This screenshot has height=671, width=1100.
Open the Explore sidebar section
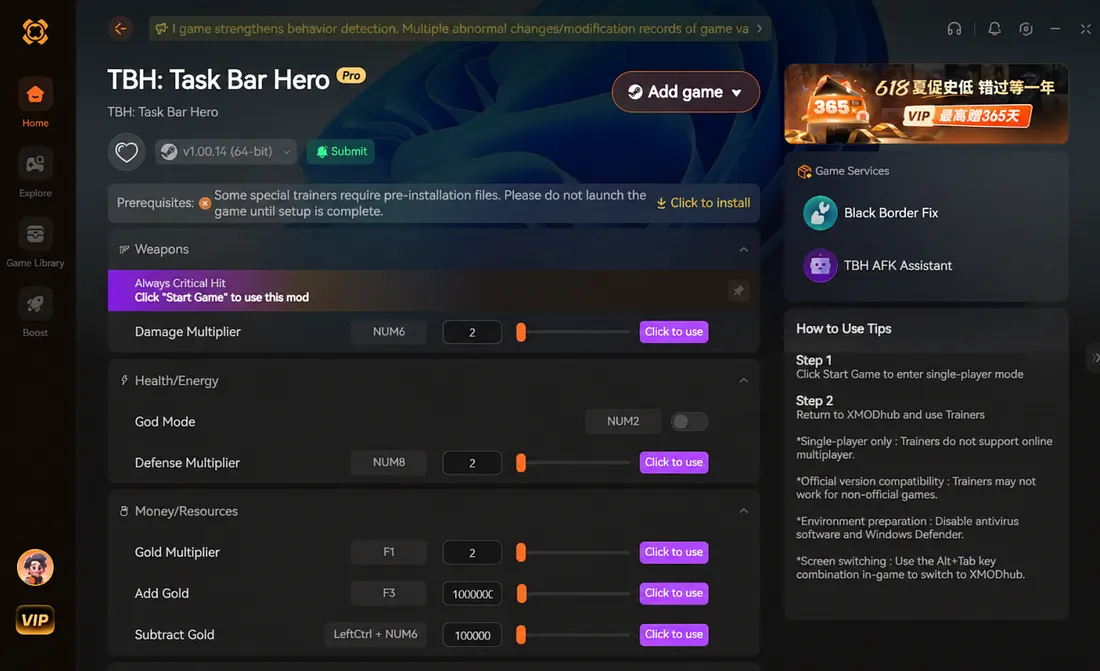point(35,173)
